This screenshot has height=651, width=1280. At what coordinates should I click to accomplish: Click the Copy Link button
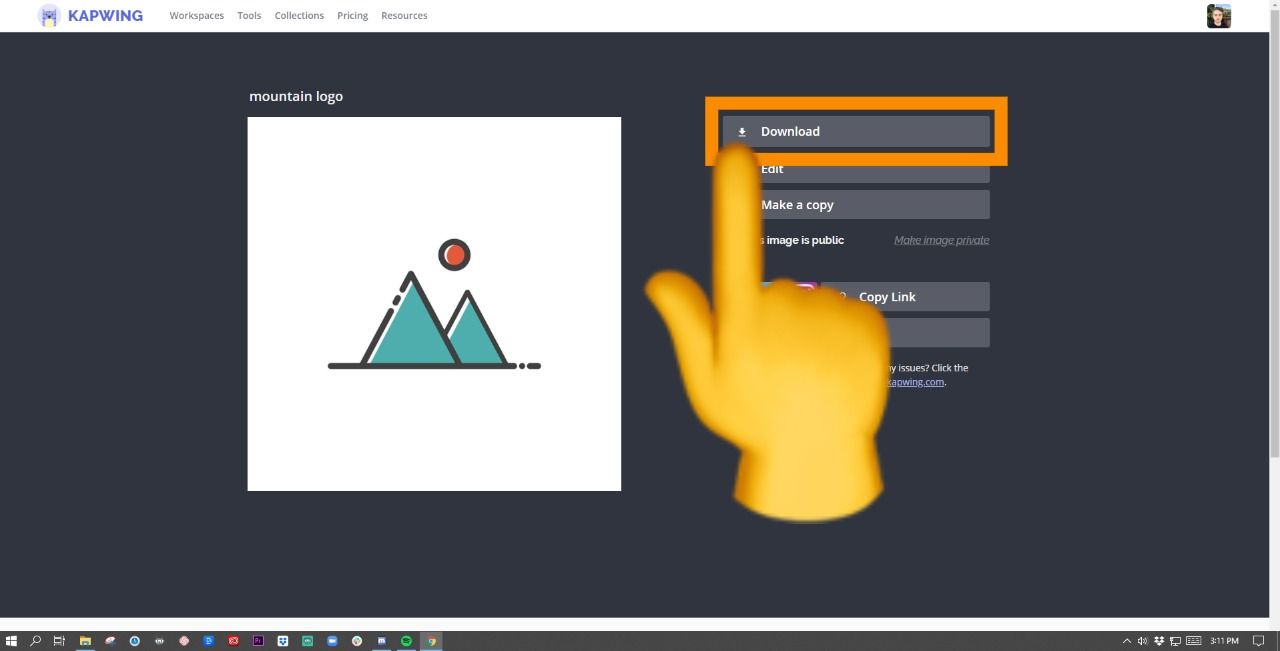click(x=905, y=296)
